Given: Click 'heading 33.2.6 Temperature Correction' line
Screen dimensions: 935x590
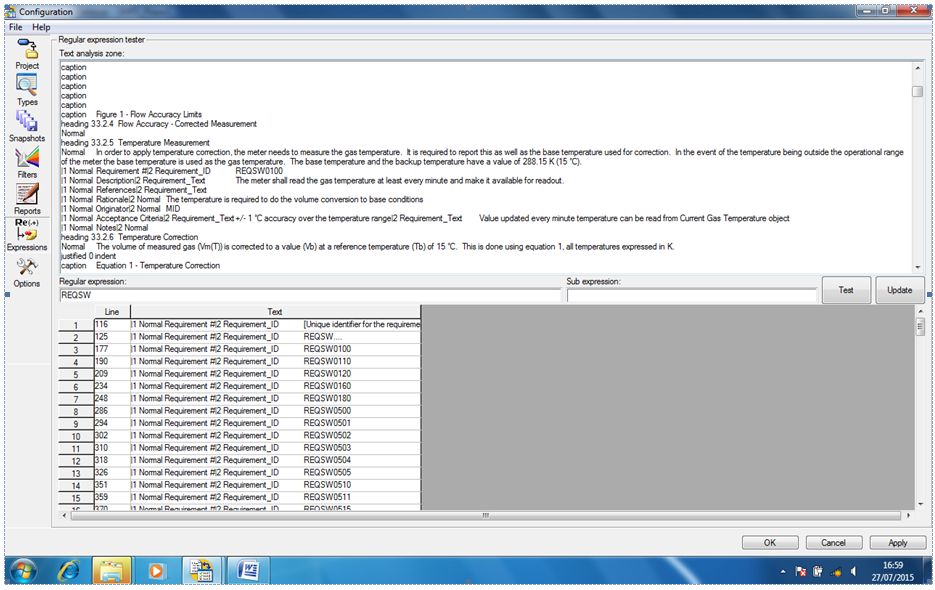Looking at the screenshot, I should (129, 237).
